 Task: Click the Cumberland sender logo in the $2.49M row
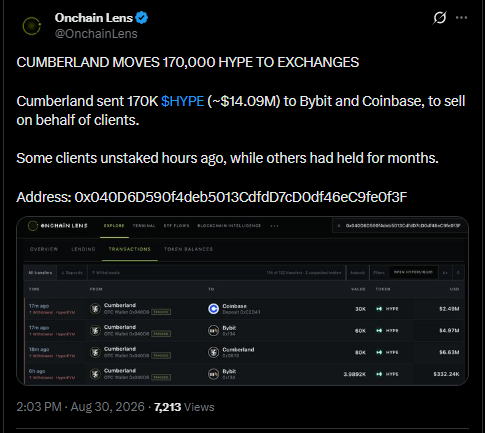(x=95, y=309)
